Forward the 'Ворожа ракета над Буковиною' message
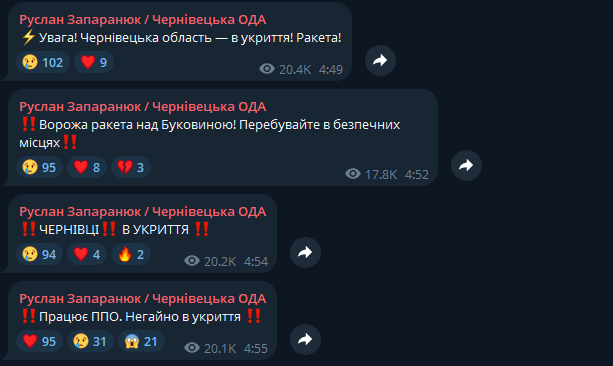Image resolution: width=613 pixels, height=366 pixels. [466, 165]
